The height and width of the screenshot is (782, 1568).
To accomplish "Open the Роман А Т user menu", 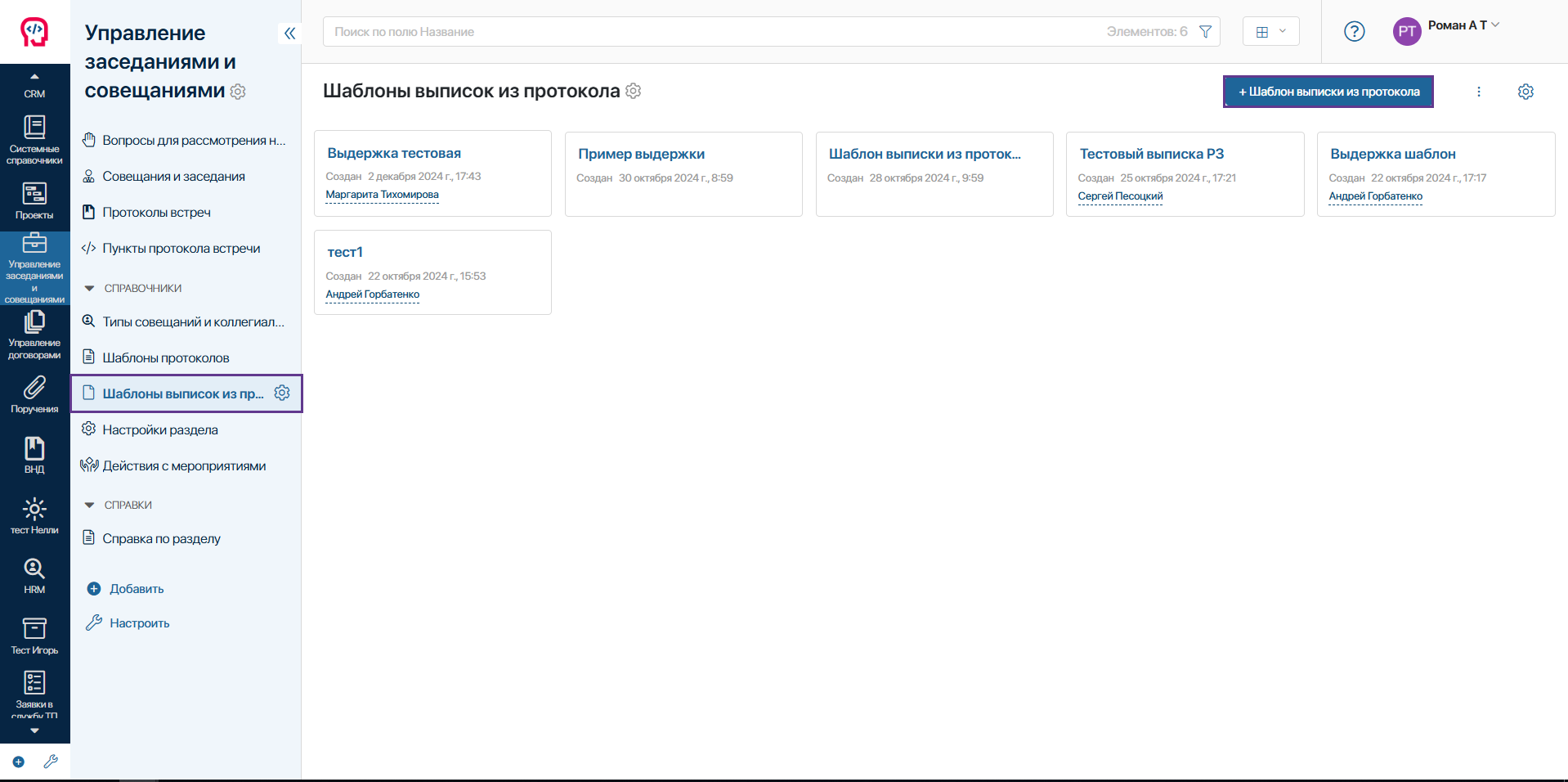I will 1463,25.
